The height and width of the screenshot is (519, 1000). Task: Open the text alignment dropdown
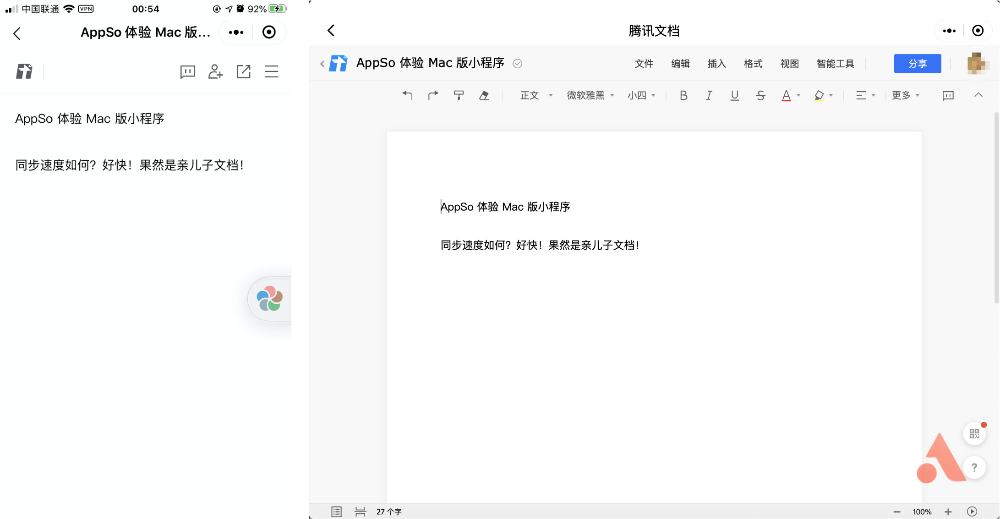point(865,95)
